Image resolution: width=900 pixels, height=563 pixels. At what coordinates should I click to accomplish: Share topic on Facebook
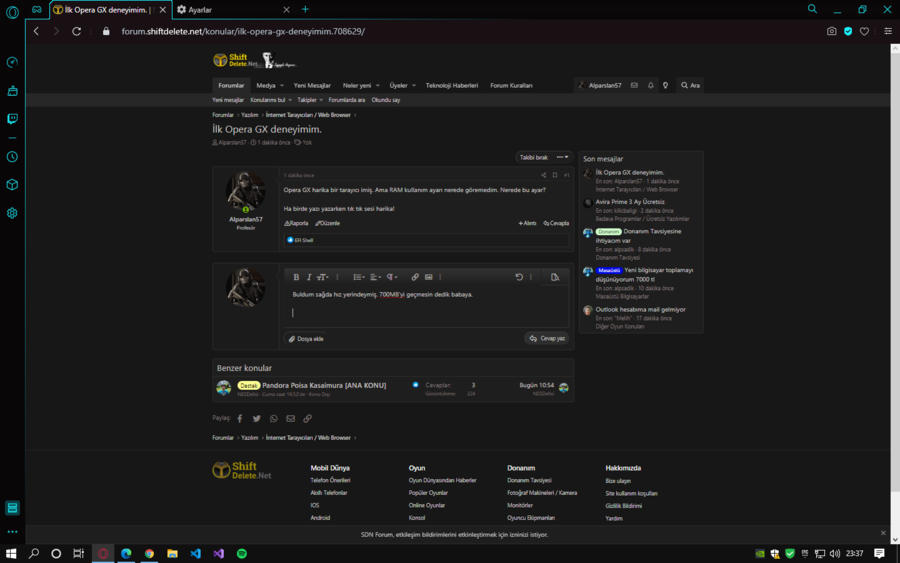coord(240,418)
